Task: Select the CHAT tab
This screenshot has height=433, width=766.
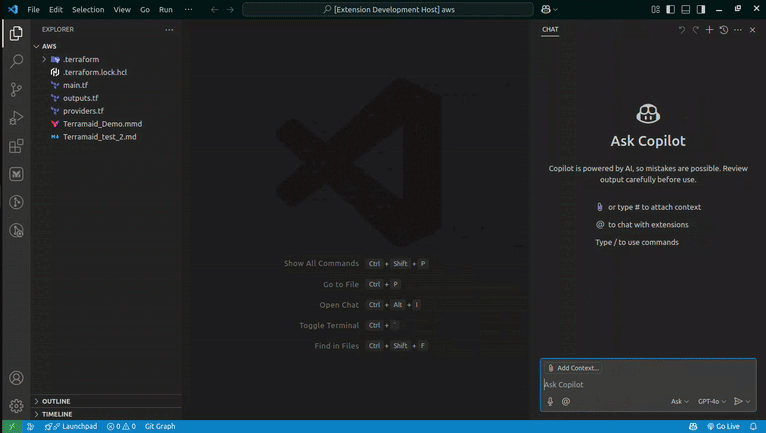Action: pyautogui.click(x=550, y=29)
